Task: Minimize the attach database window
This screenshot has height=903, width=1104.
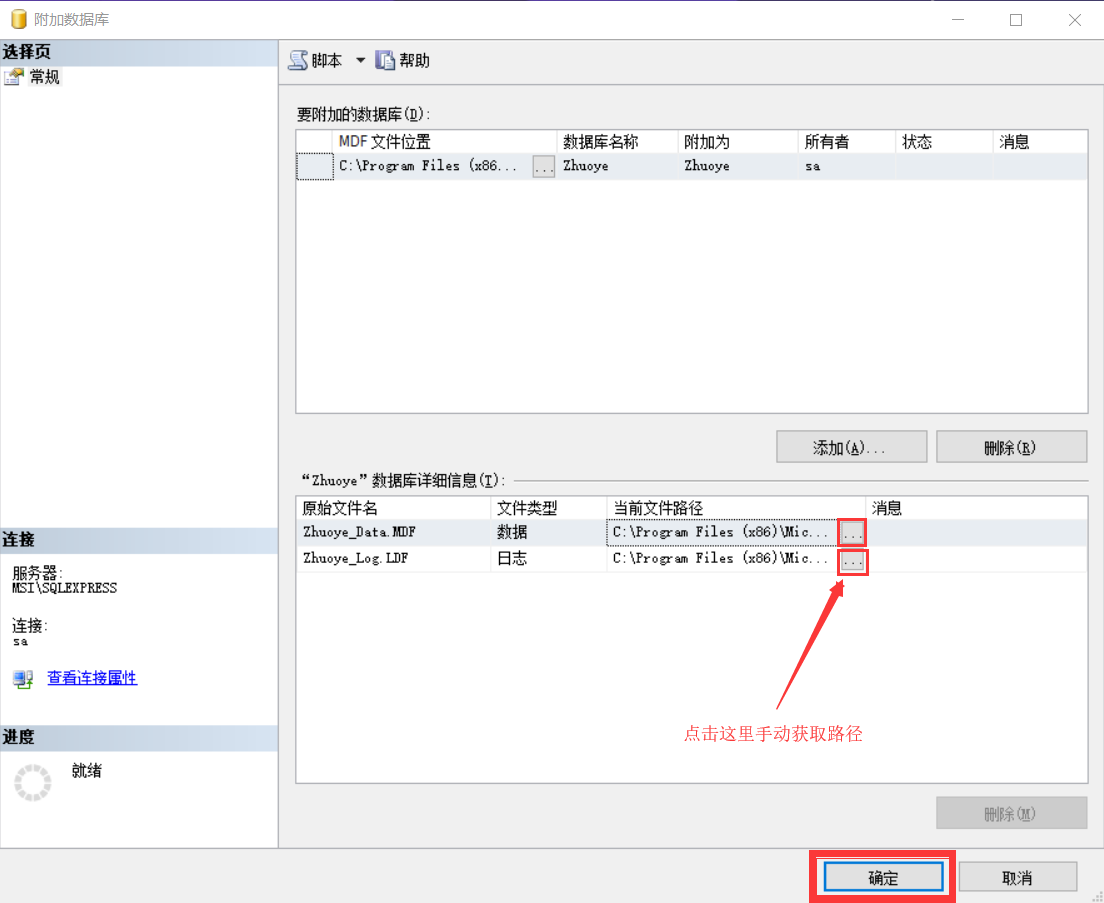Action: coord(958,20)
